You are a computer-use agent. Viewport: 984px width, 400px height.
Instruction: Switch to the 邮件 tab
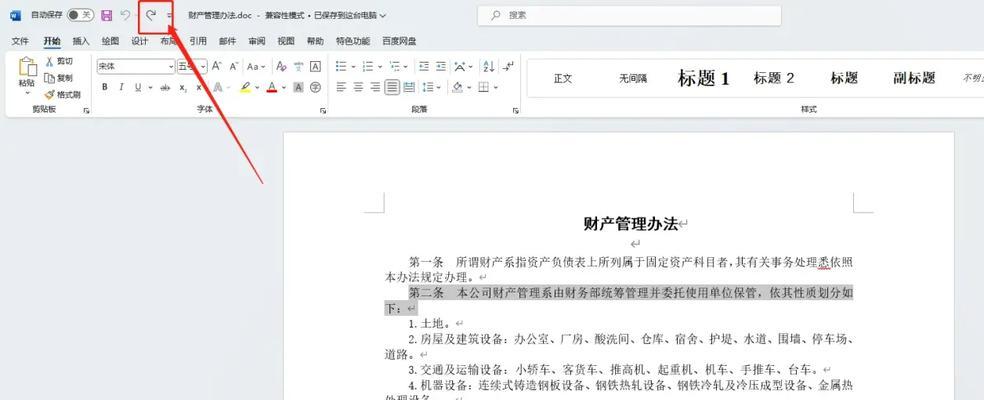click(x=227, y=41)
